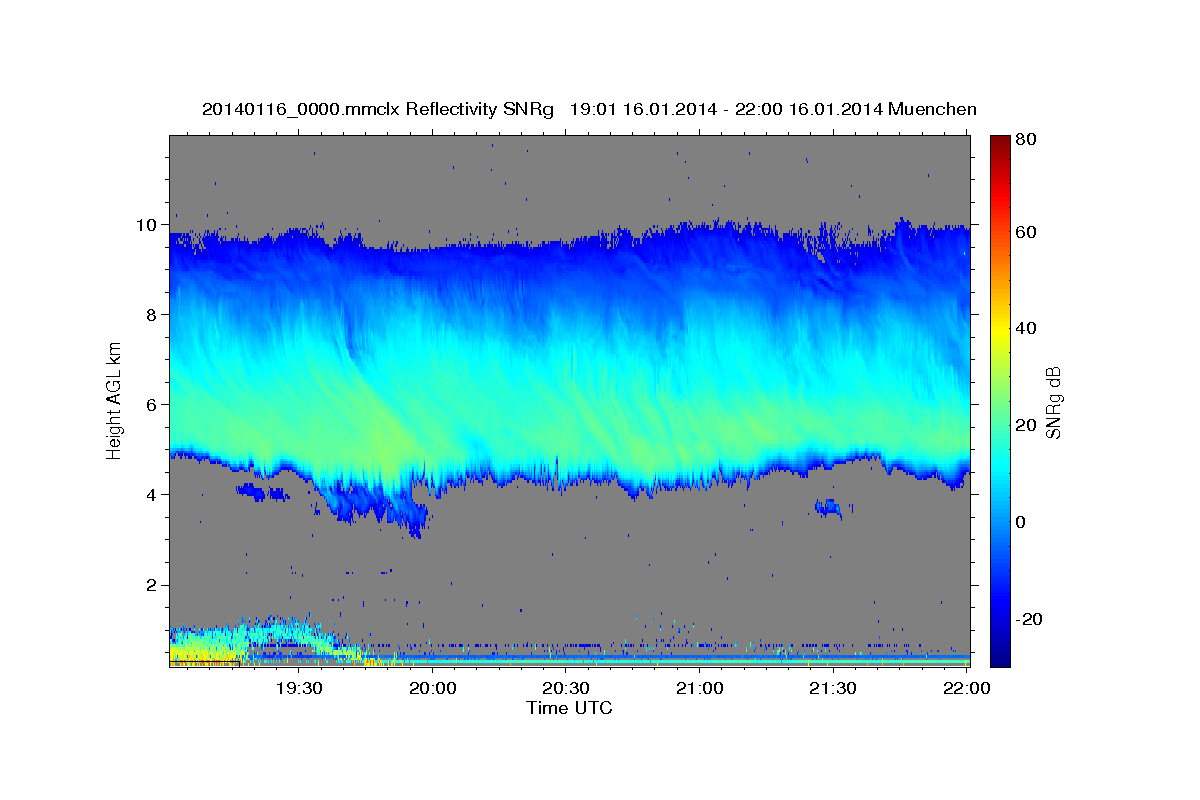The width and height of the screenshot is (1200, 800).
Task: Click the height tick label 8
Action: pos(153,314)
